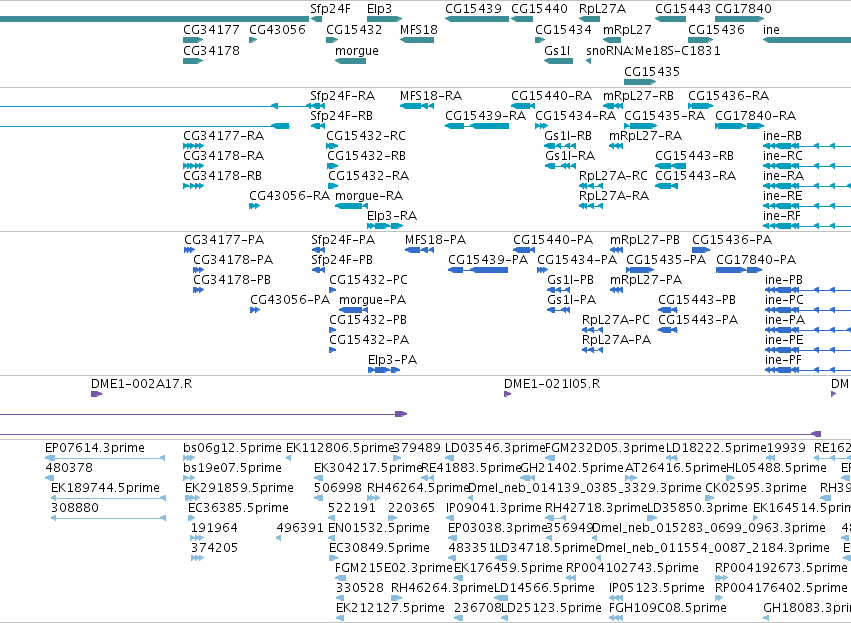This screenshot has width=851, height=623.
Task: Click the snoRNA:Me18S-C1831 label
Action: tap(653, 51)
